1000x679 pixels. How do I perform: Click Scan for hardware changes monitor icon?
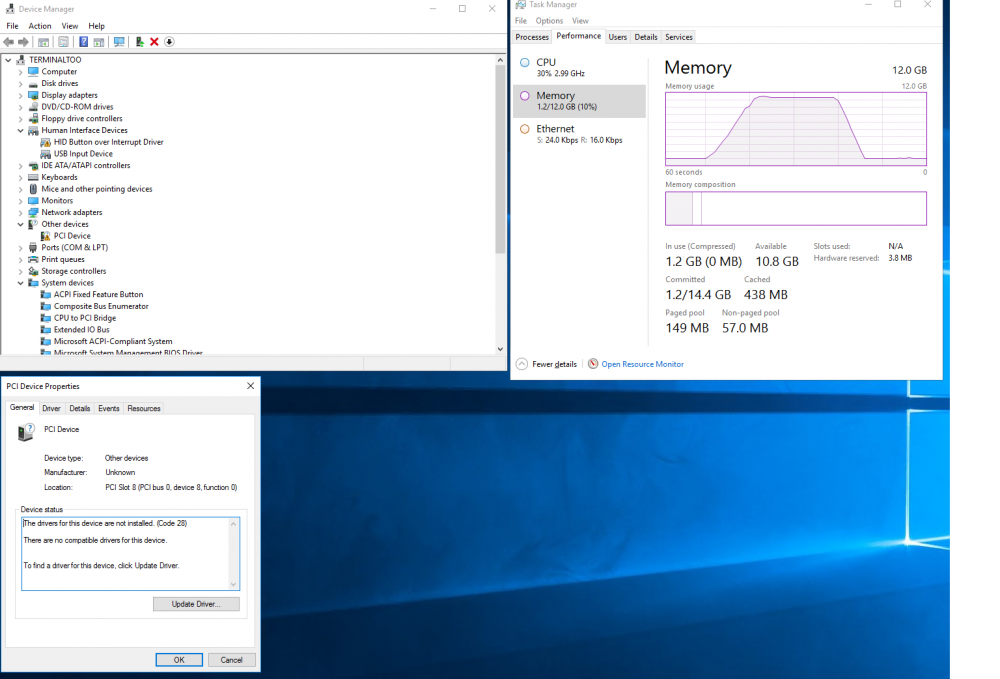(x=119, y=42)
